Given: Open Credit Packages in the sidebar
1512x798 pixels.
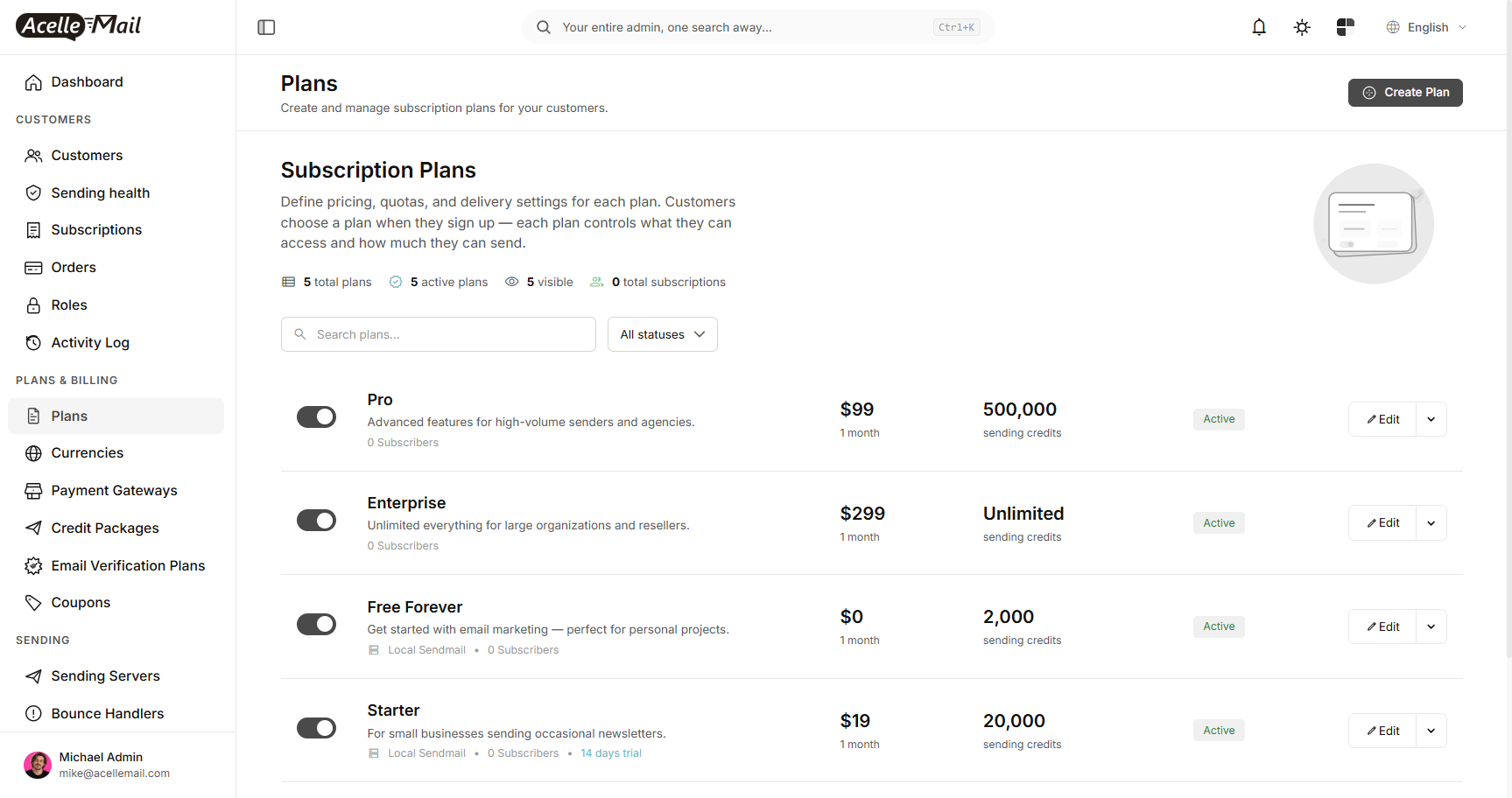Looking at the screenshot, I should tap(116, 528).
